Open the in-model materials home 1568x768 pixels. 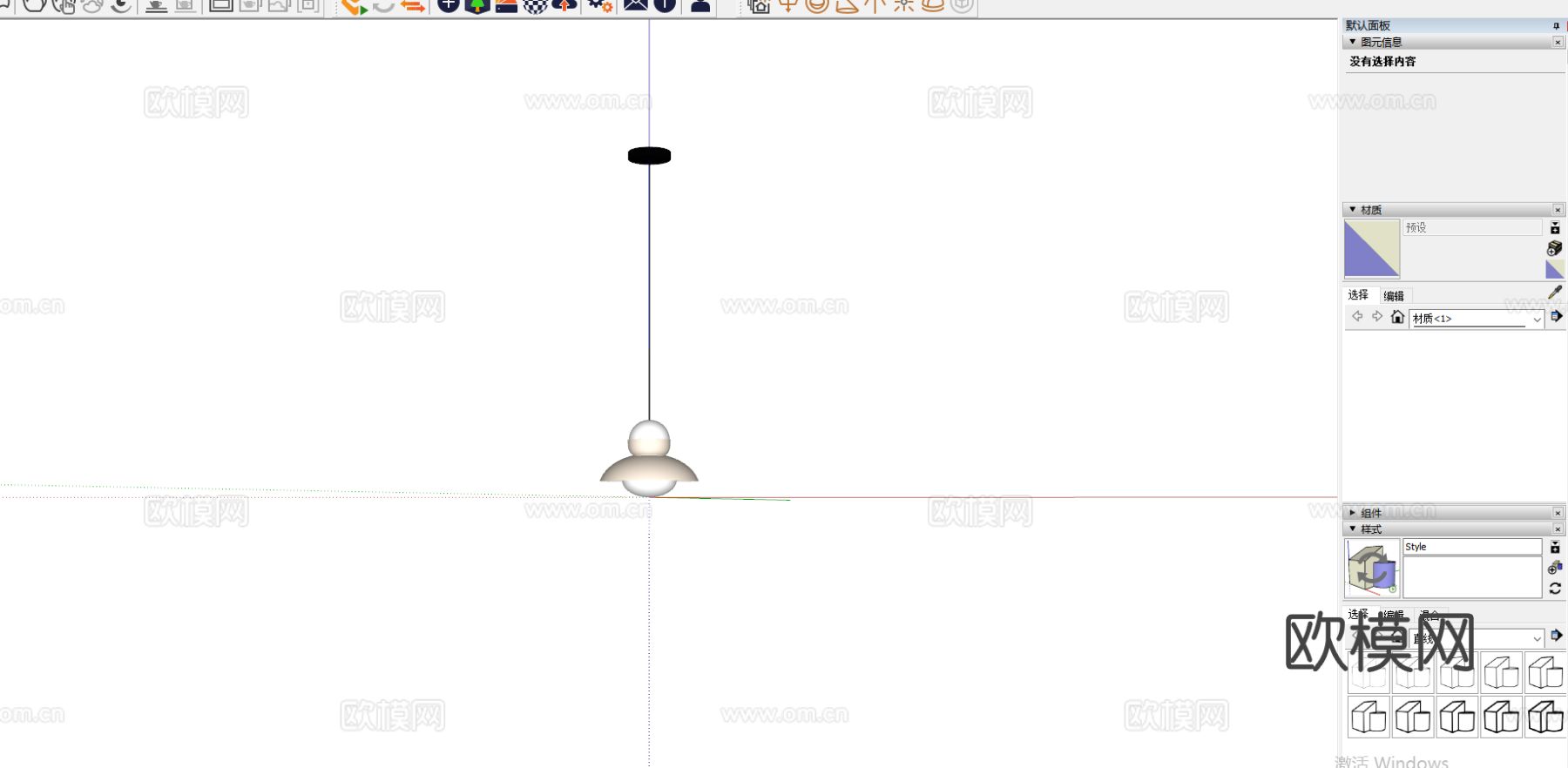pos(1397,317)
